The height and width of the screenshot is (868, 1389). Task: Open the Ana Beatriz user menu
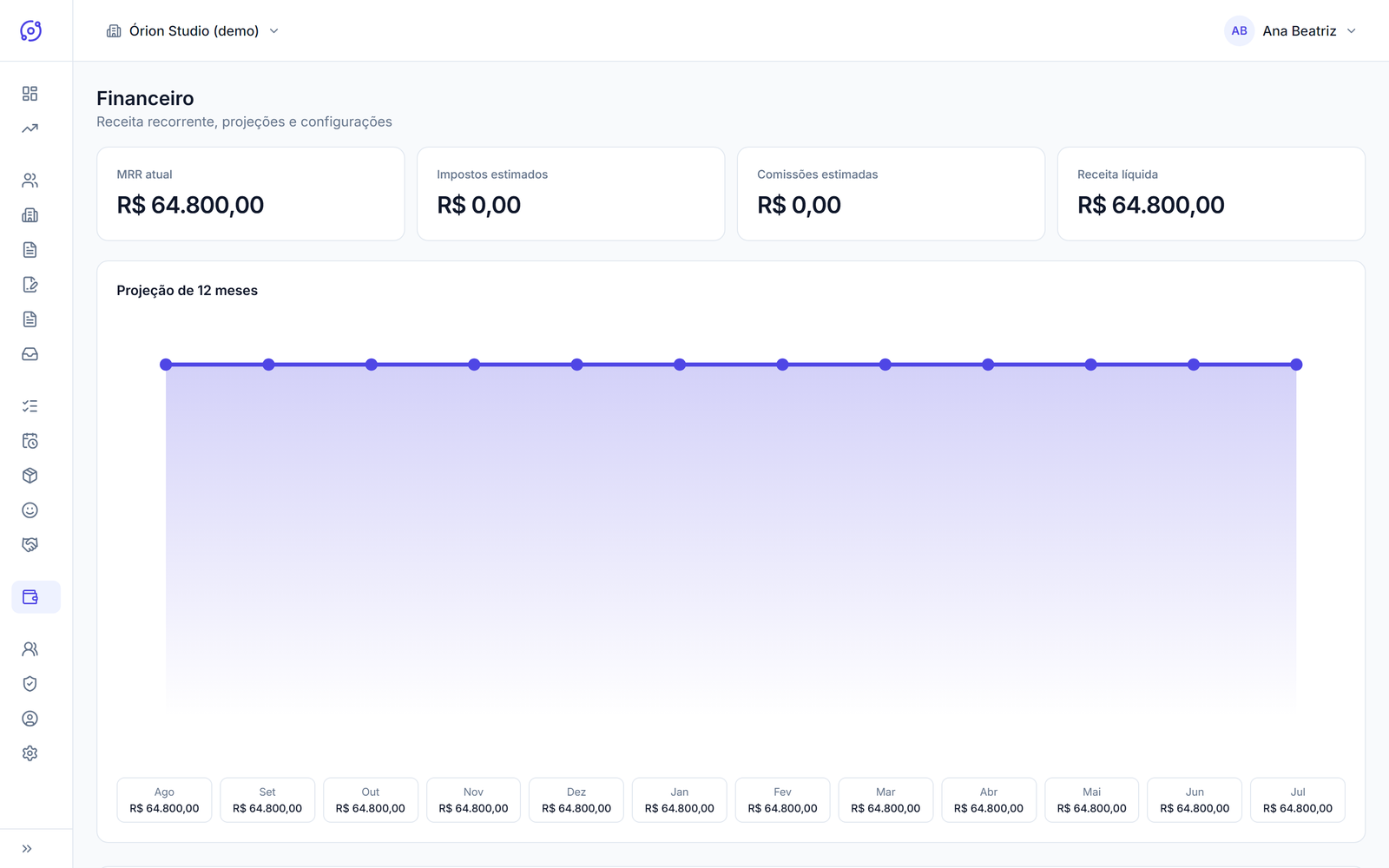click(x=1291, y=30)
